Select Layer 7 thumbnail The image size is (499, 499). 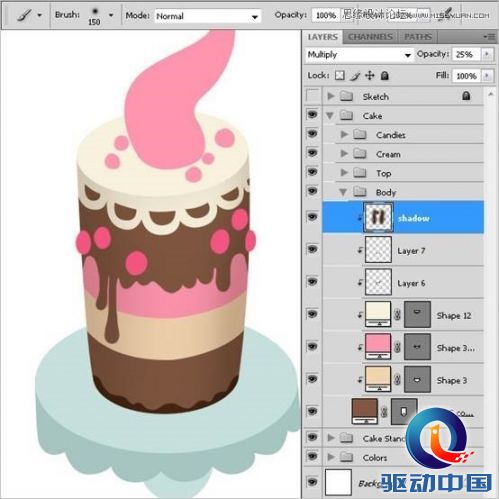pyautogui.click(x=378, y=249)
